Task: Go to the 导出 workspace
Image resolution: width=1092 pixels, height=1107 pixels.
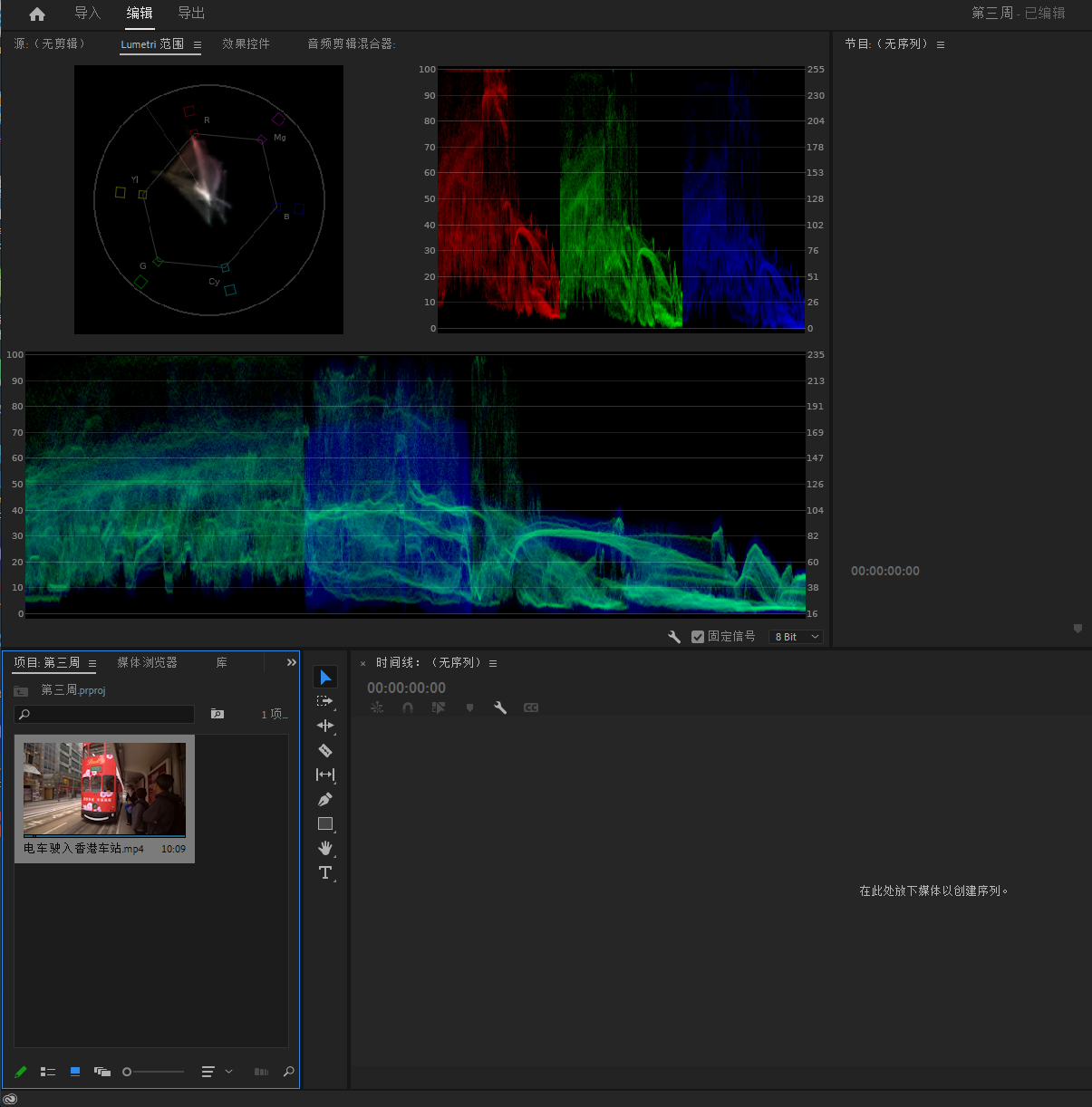Action: point(191,14)
